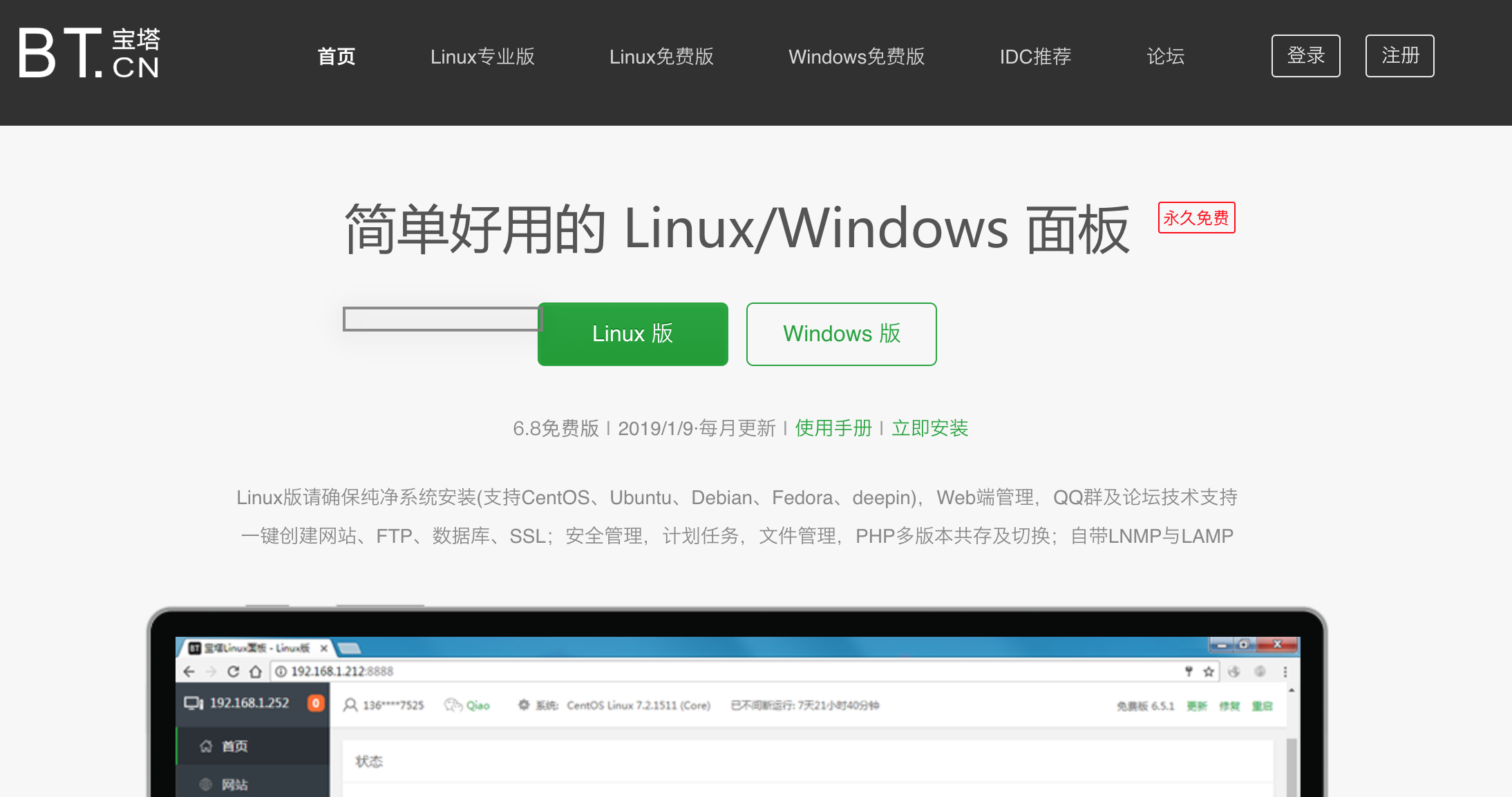
Task: Open the 立即安装 link
Action: click(930, 428)
